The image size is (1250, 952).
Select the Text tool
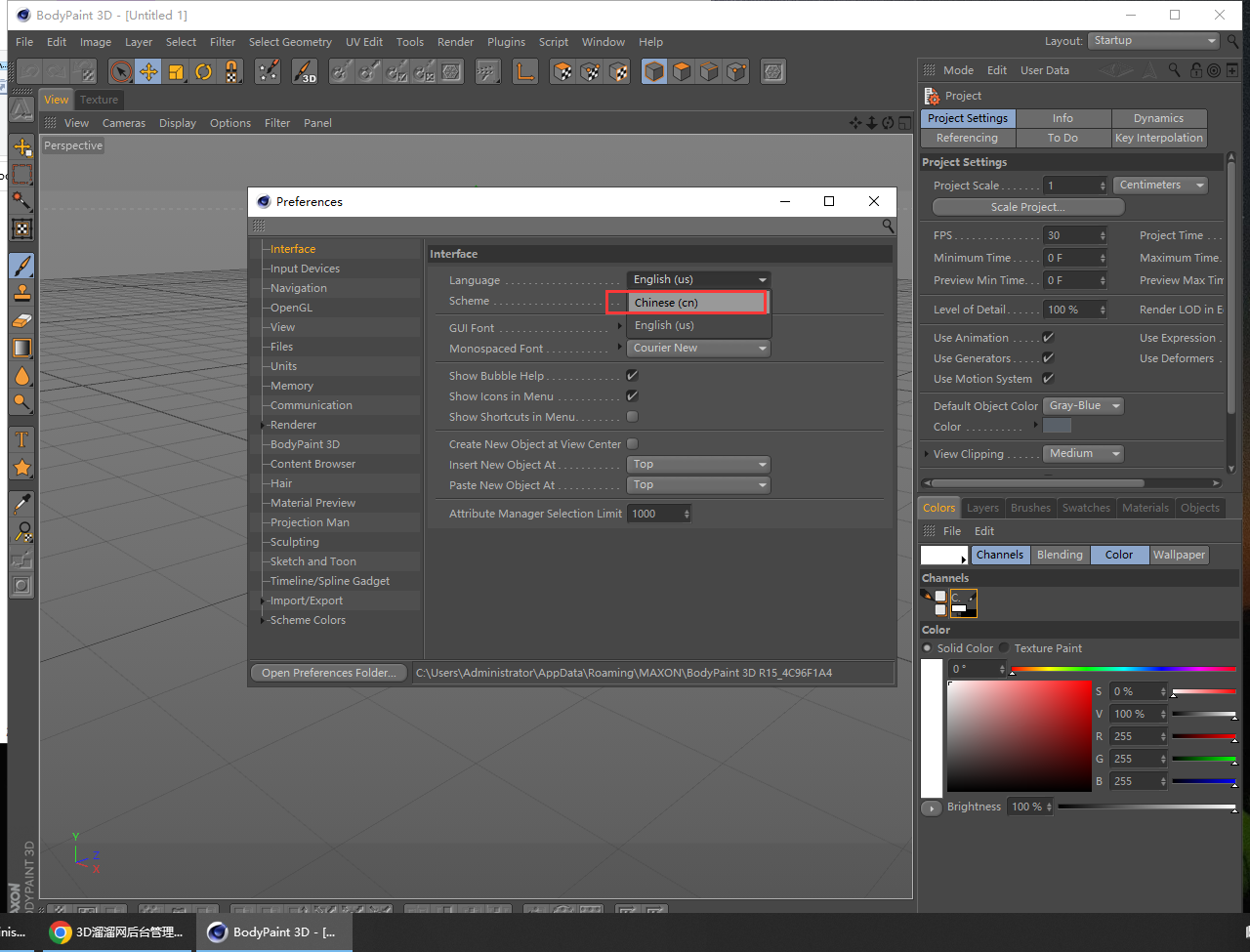tap(21, 439)
